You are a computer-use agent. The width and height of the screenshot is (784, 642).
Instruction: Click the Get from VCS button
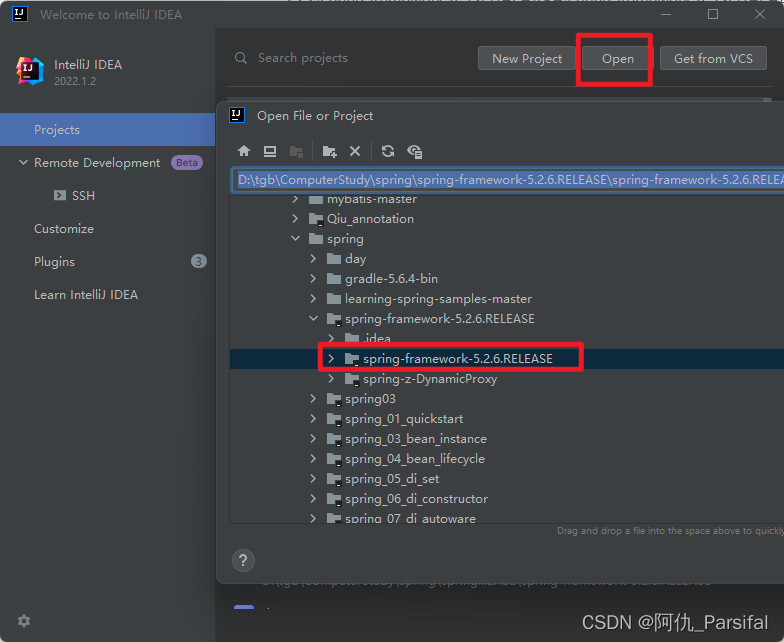click(713, 58)
